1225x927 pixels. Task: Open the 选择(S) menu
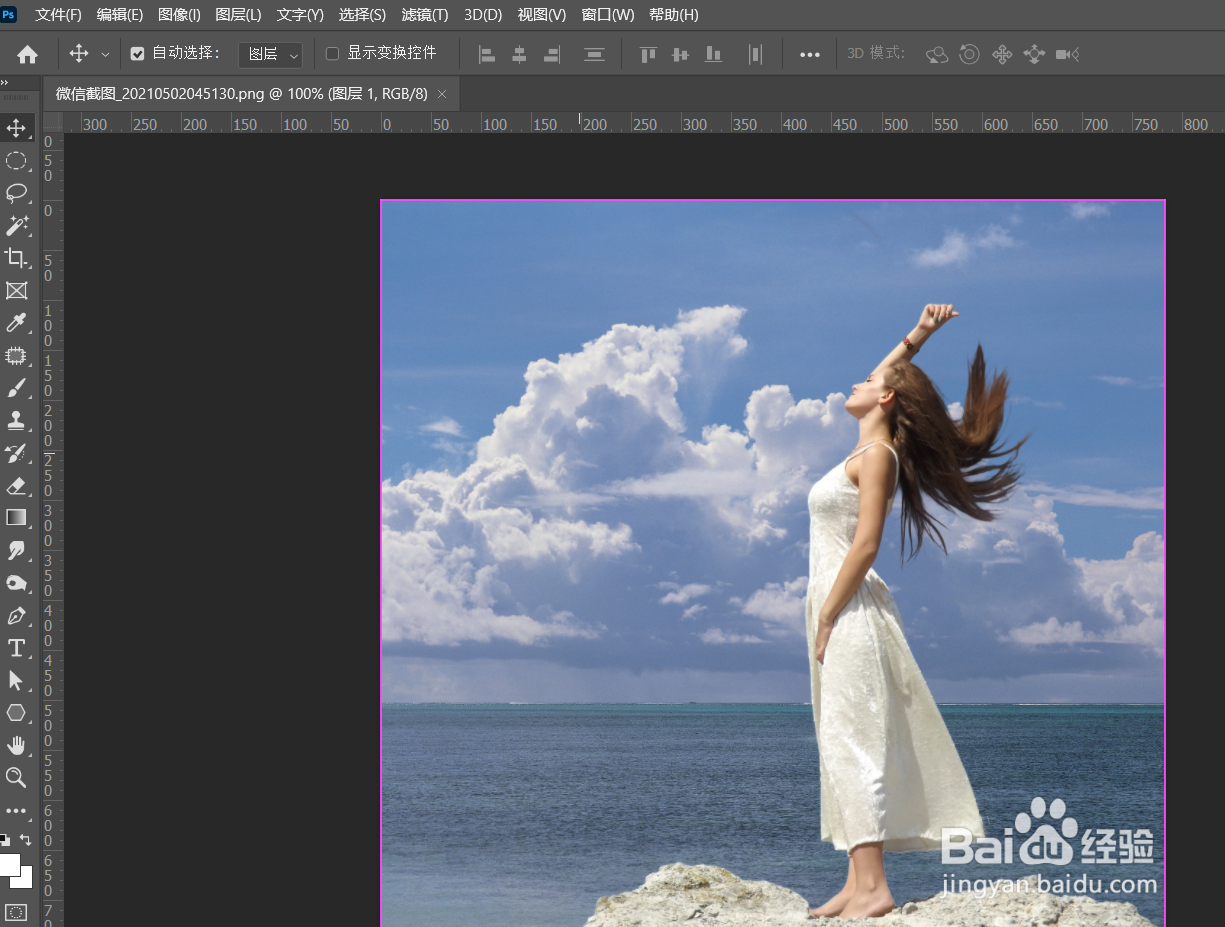point(362,15)
